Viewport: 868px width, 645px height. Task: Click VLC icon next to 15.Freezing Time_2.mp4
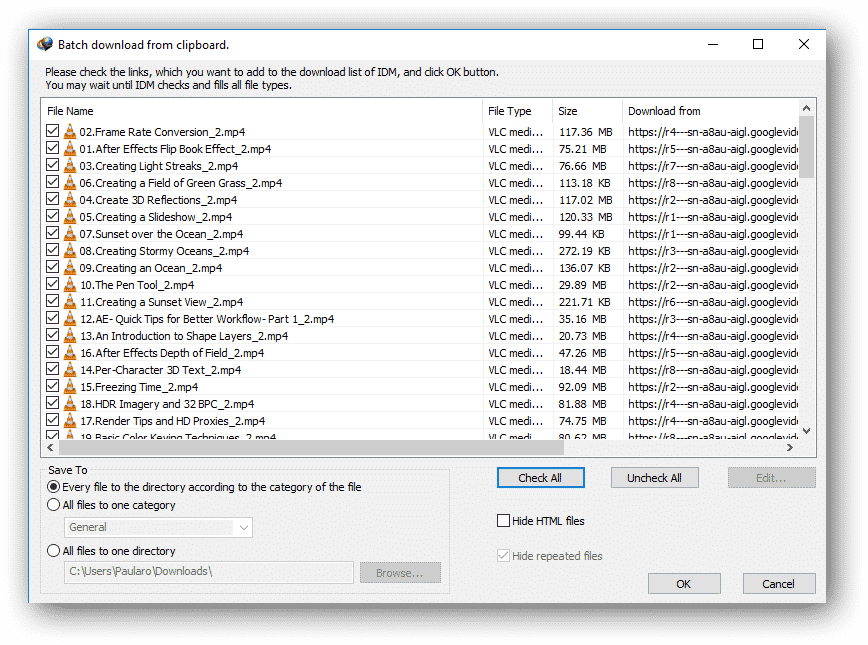(x=70, y=387)
